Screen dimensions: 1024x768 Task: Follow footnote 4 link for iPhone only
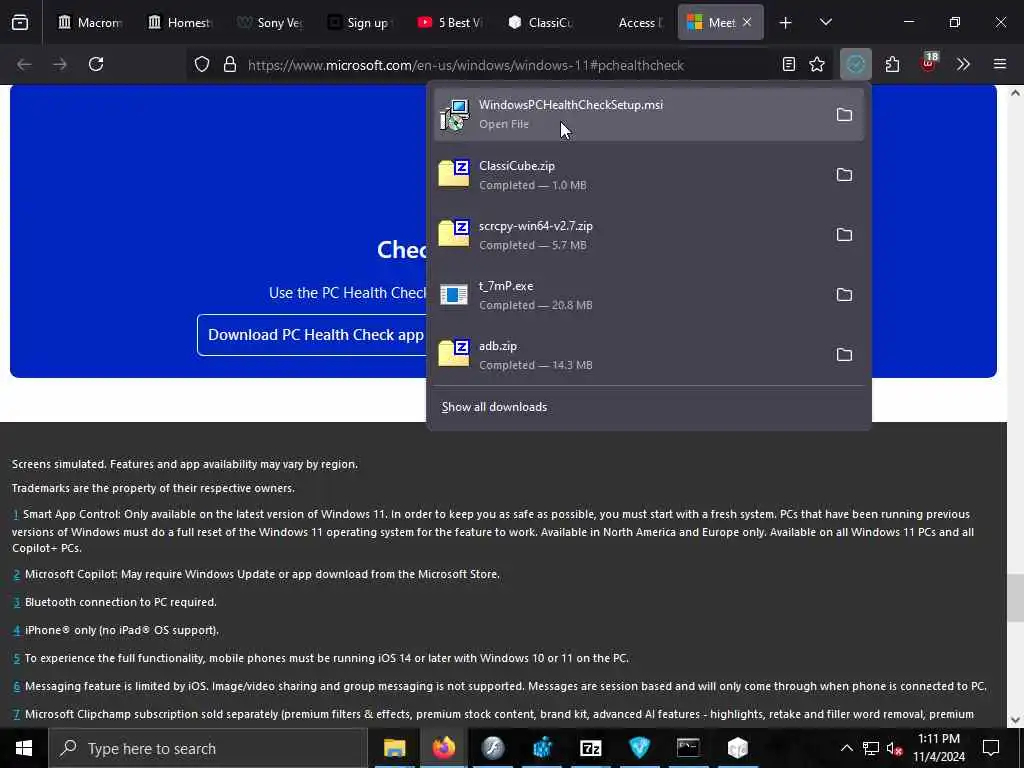pos(16,630)
